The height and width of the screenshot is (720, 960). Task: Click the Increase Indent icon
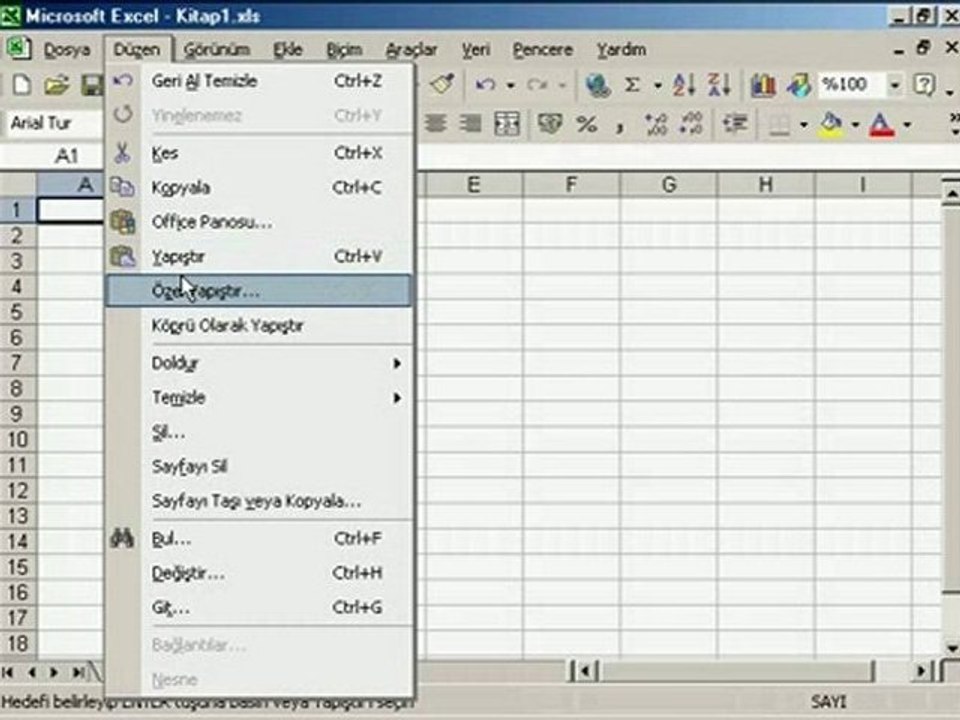coord(735,124)
